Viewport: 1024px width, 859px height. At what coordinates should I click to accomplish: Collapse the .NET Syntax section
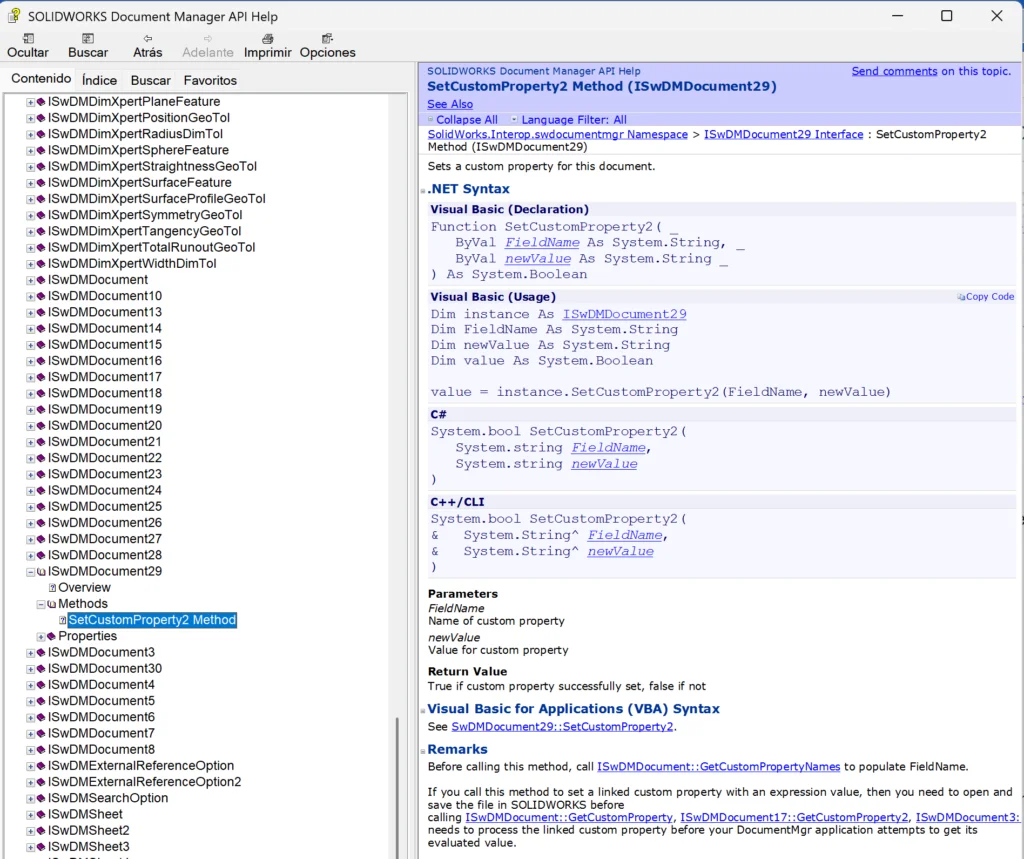[423, 190]
